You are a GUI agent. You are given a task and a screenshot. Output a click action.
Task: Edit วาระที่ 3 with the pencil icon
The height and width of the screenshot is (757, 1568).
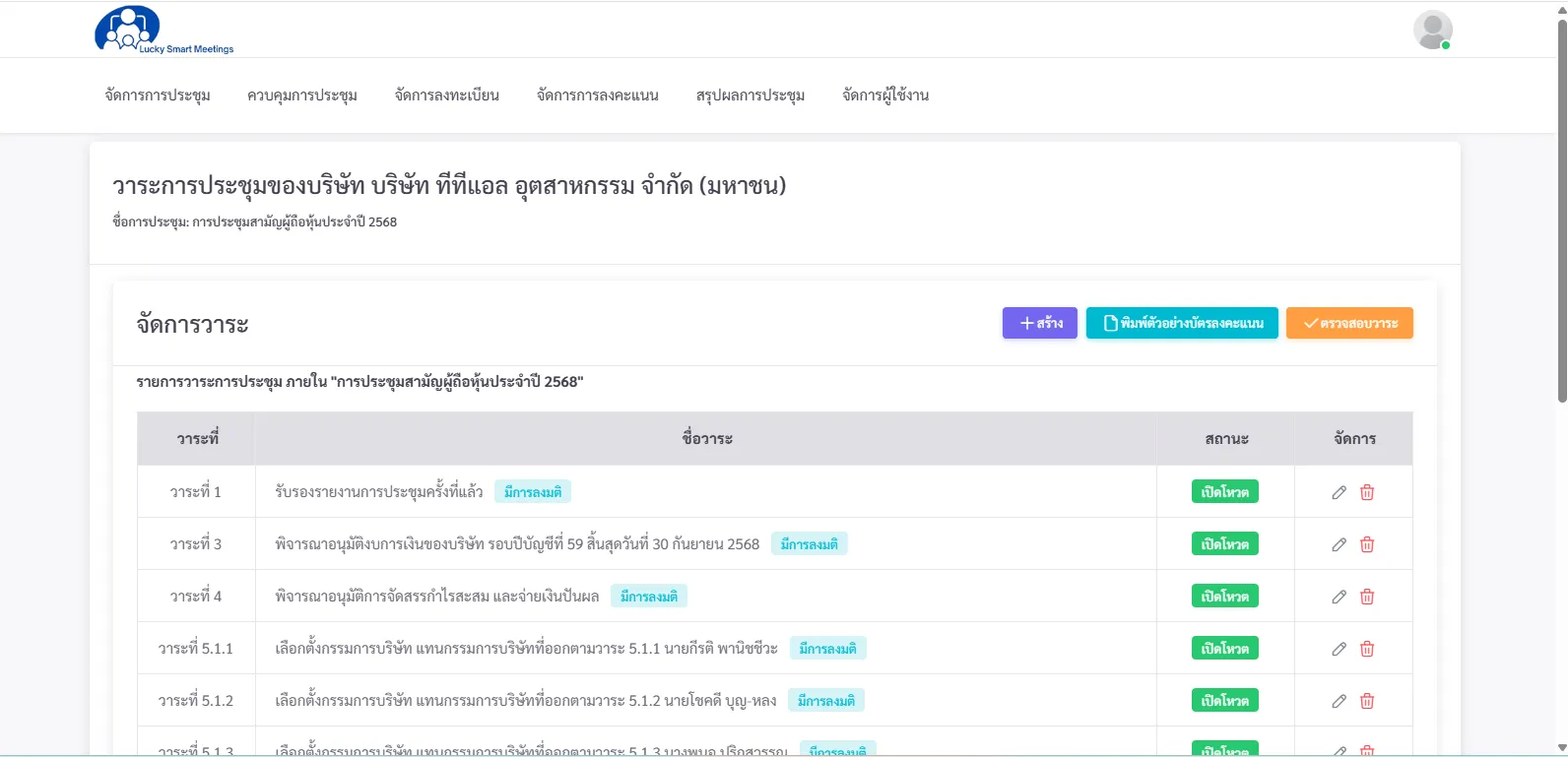pos(1339,544)
